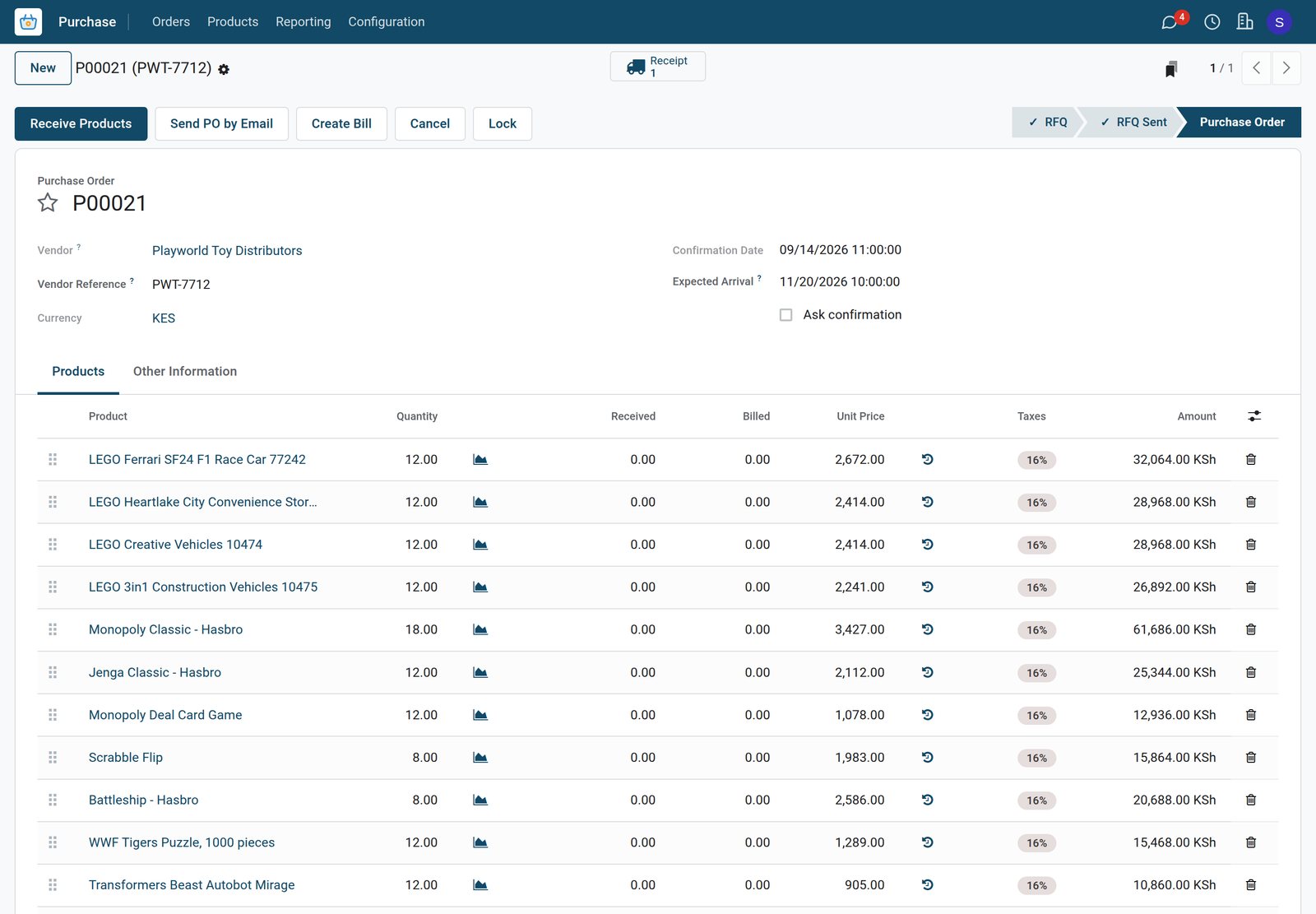This screenshot has height=914, width=1316.
Task: Open the KES currency link
Action: pos(164,318)
